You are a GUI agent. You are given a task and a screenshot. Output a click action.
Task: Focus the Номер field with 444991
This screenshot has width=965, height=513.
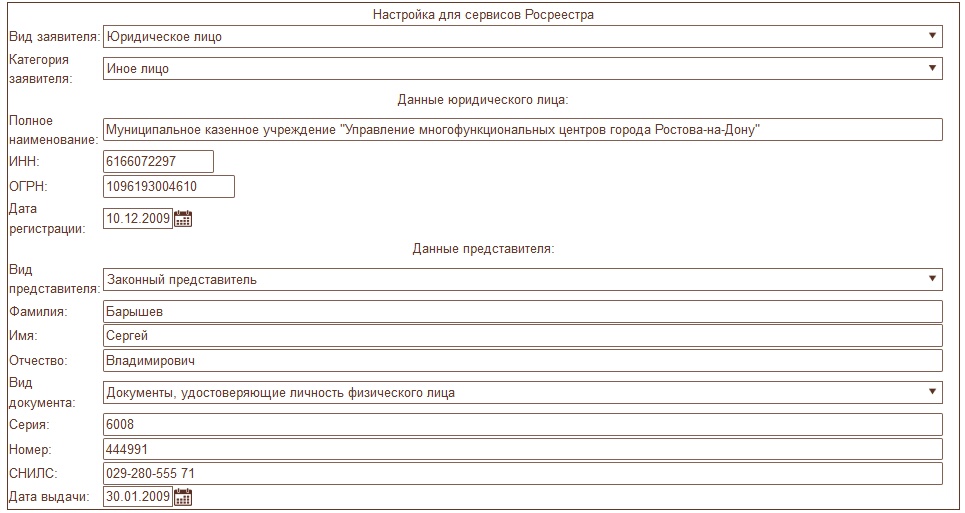point(523,449)
